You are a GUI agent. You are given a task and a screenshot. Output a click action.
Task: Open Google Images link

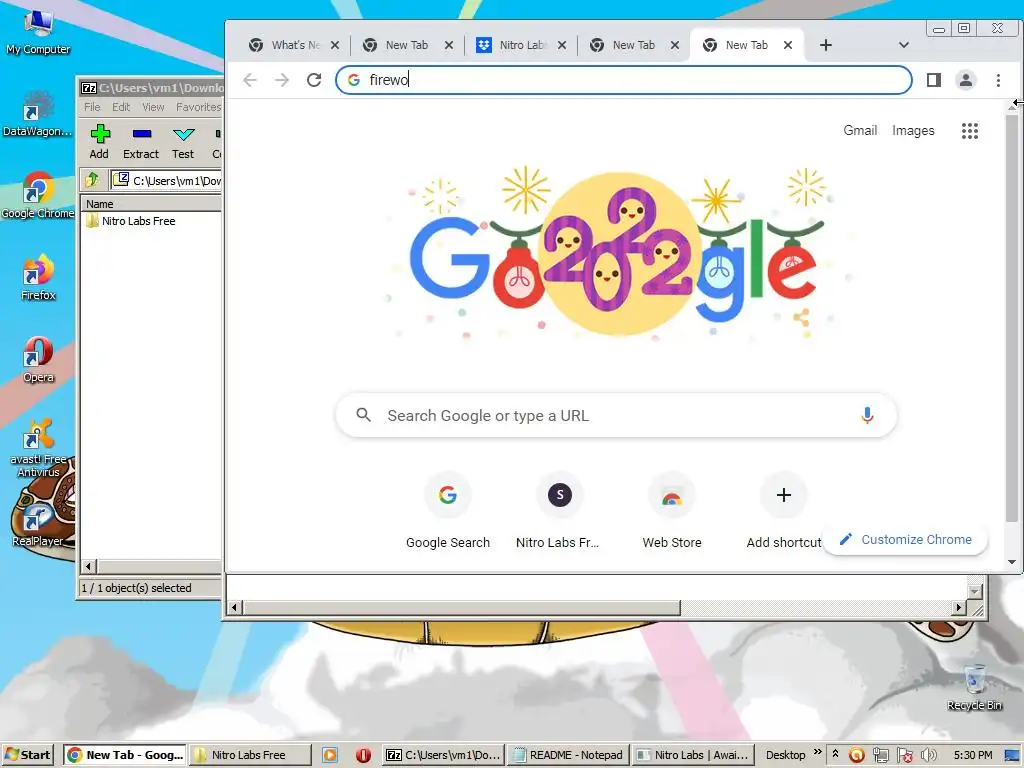913,131
